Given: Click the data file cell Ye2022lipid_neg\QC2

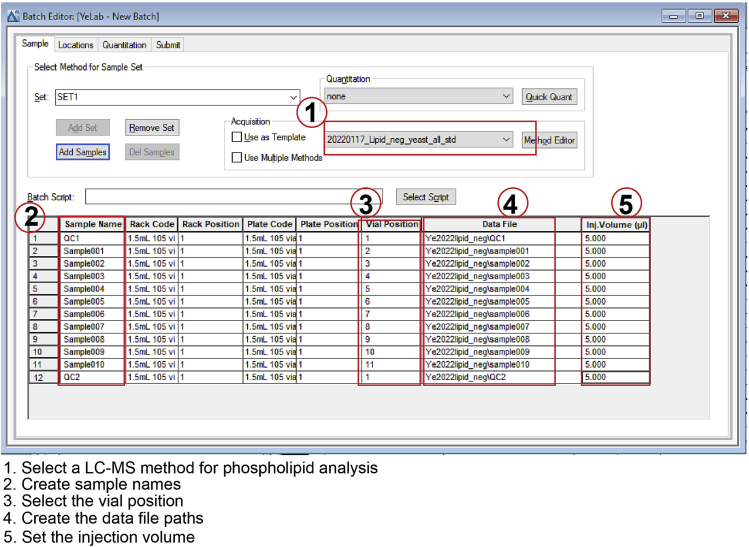Looking at the screenshot, I should [x=489, y=377].
